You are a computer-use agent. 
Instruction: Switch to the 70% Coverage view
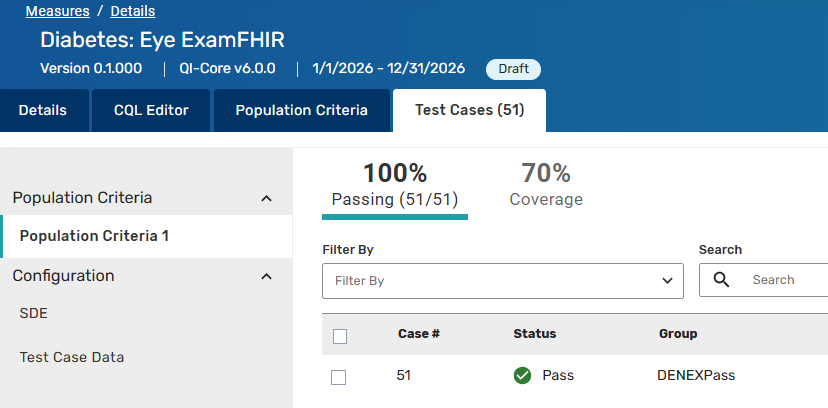[546, 185]
